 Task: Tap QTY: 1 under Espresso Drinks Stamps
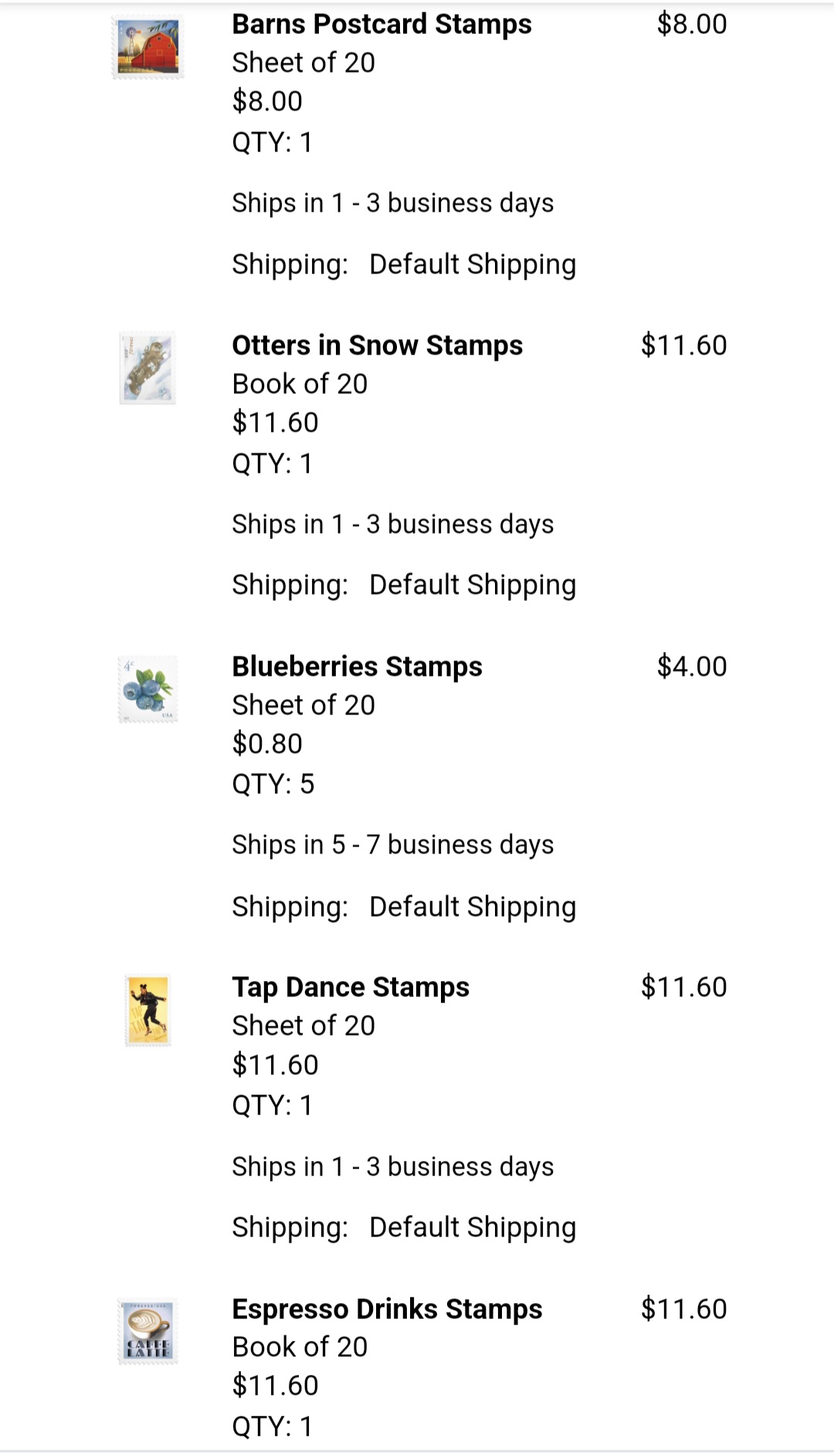(x=272, y=1426)
